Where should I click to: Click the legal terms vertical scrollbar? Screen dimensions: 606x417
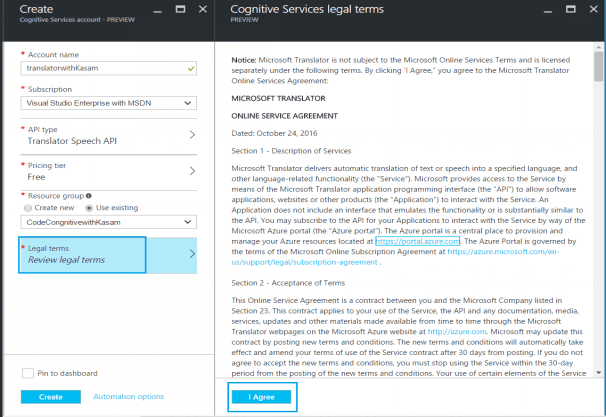click(x=597, y=200)
